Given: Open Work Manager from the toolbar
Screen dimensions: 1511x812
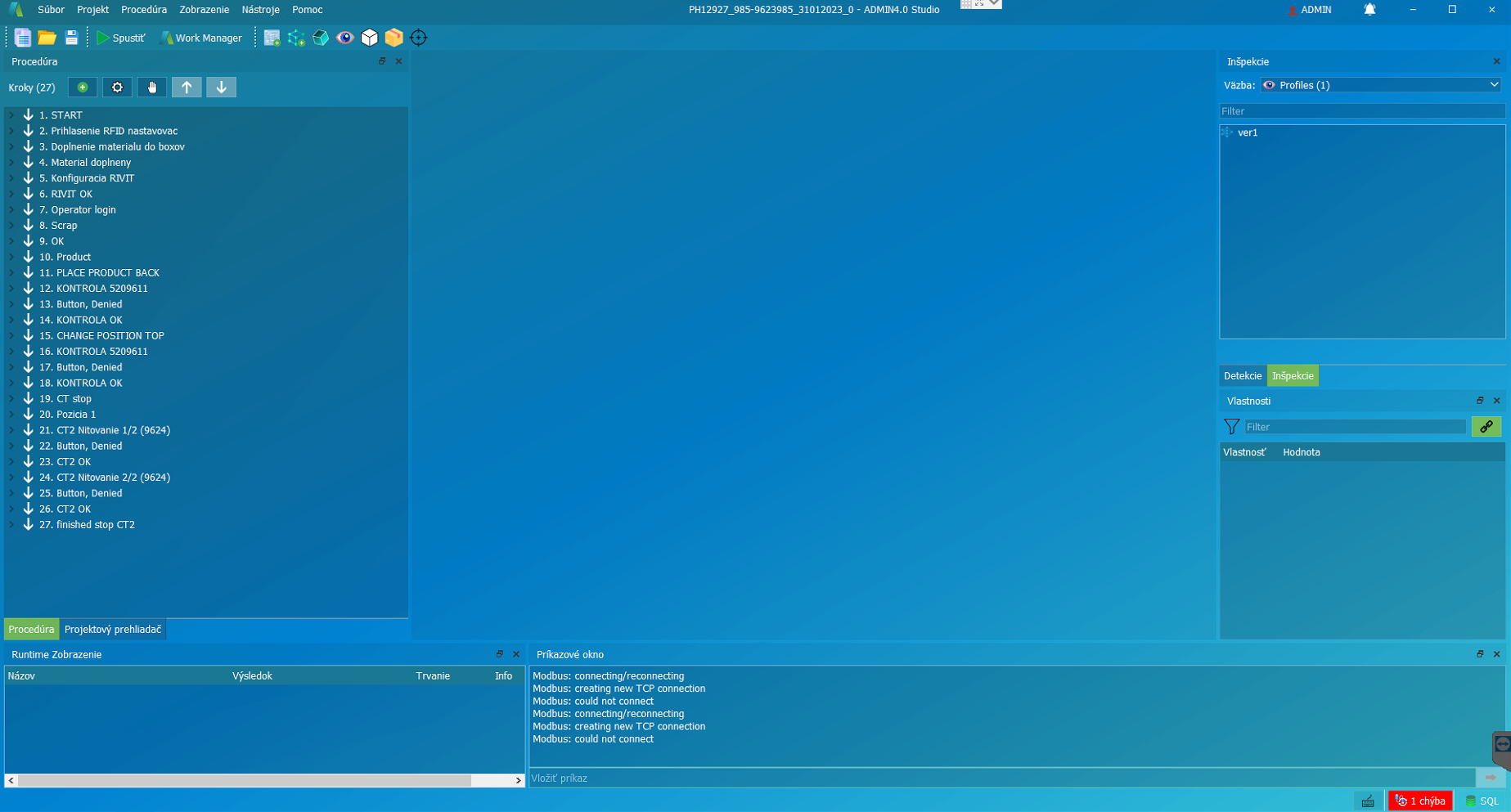Looking at the screenshot, I should (x=201, y=38).
